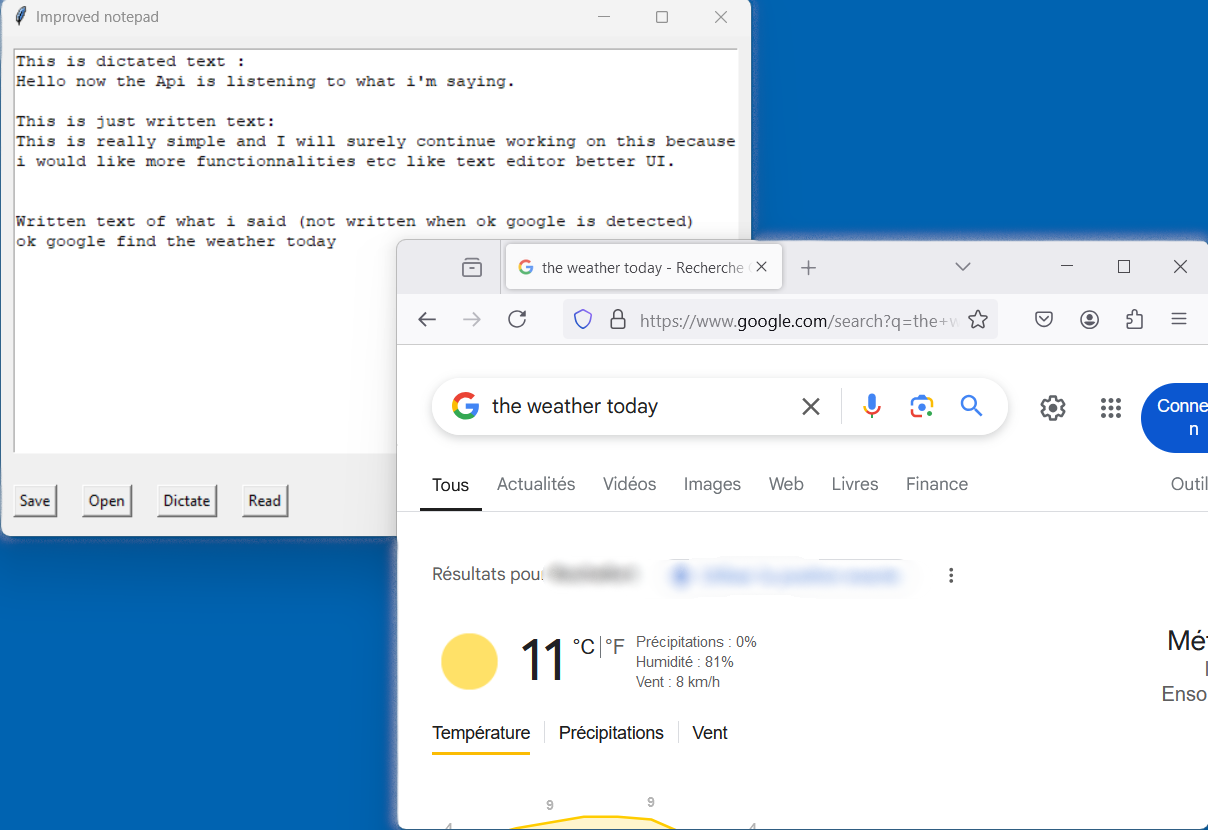1208x830 pixels.
Task: Select the Images search tab
Action: pos(712,484)
